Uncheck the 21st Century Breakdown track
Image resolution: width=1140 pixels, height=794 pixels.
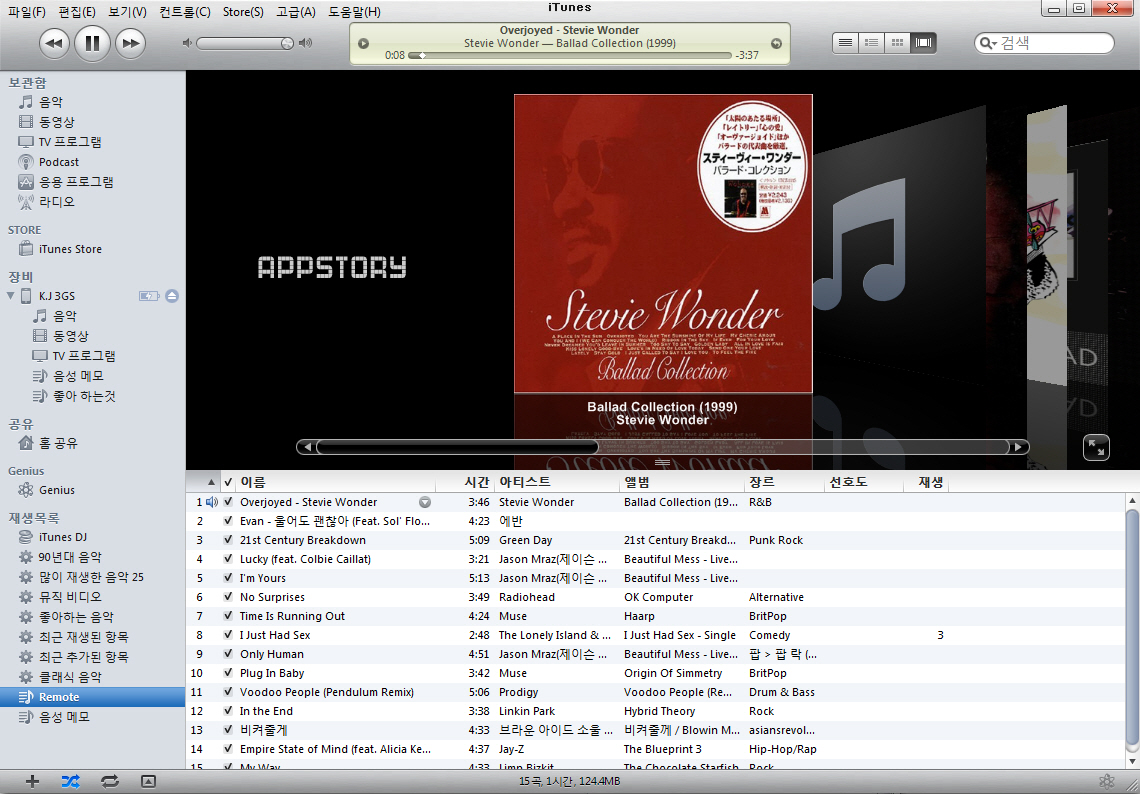pos(229,540)
